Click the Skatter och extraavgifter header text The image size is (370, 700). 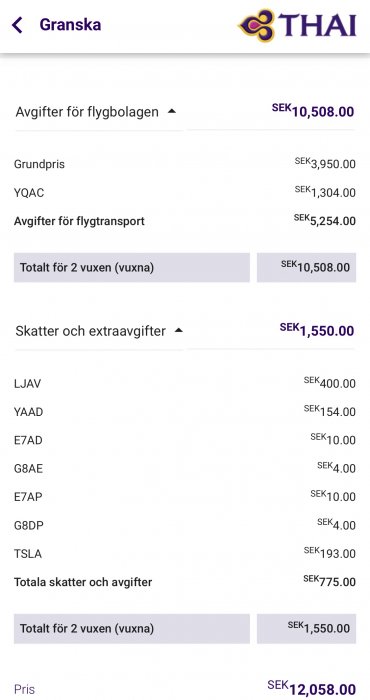(91, 331)
